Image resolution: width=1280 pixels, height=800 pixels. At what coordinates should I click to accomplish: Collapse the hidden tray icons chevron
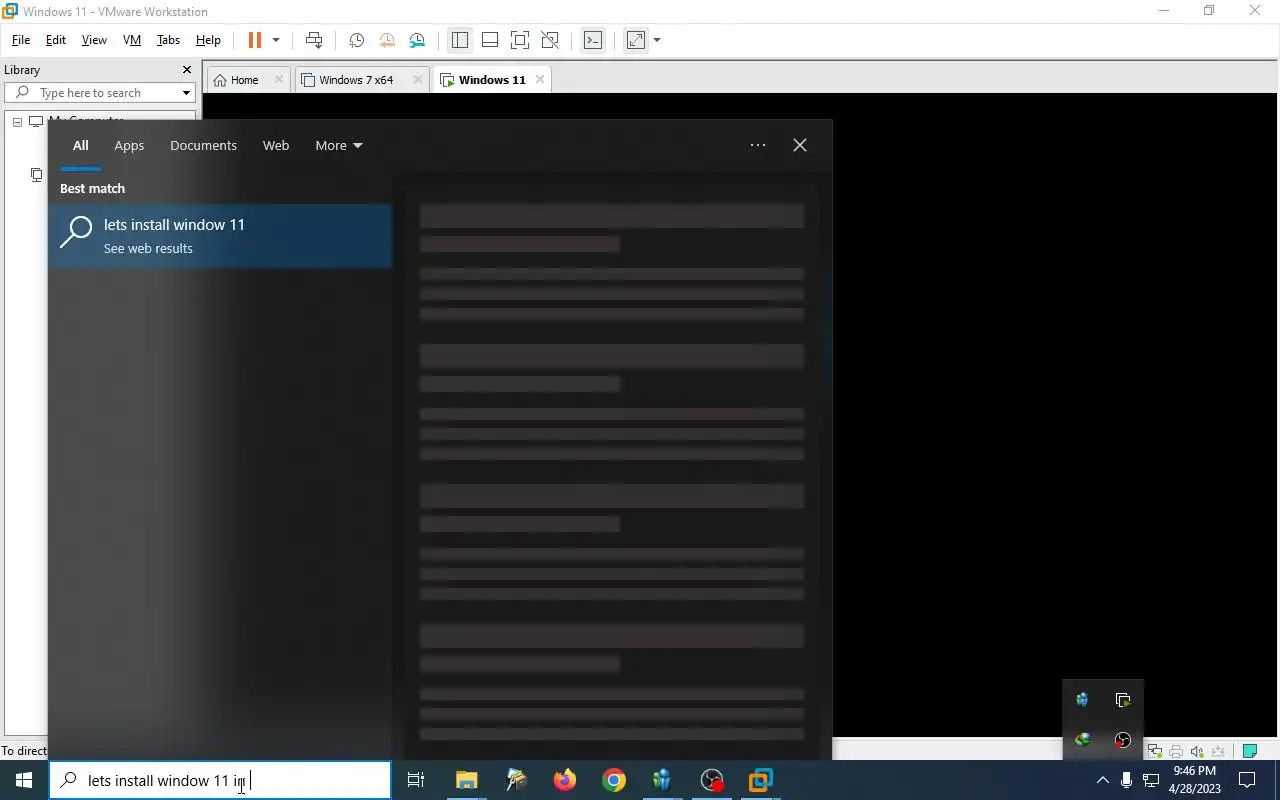coord(1103,780)
